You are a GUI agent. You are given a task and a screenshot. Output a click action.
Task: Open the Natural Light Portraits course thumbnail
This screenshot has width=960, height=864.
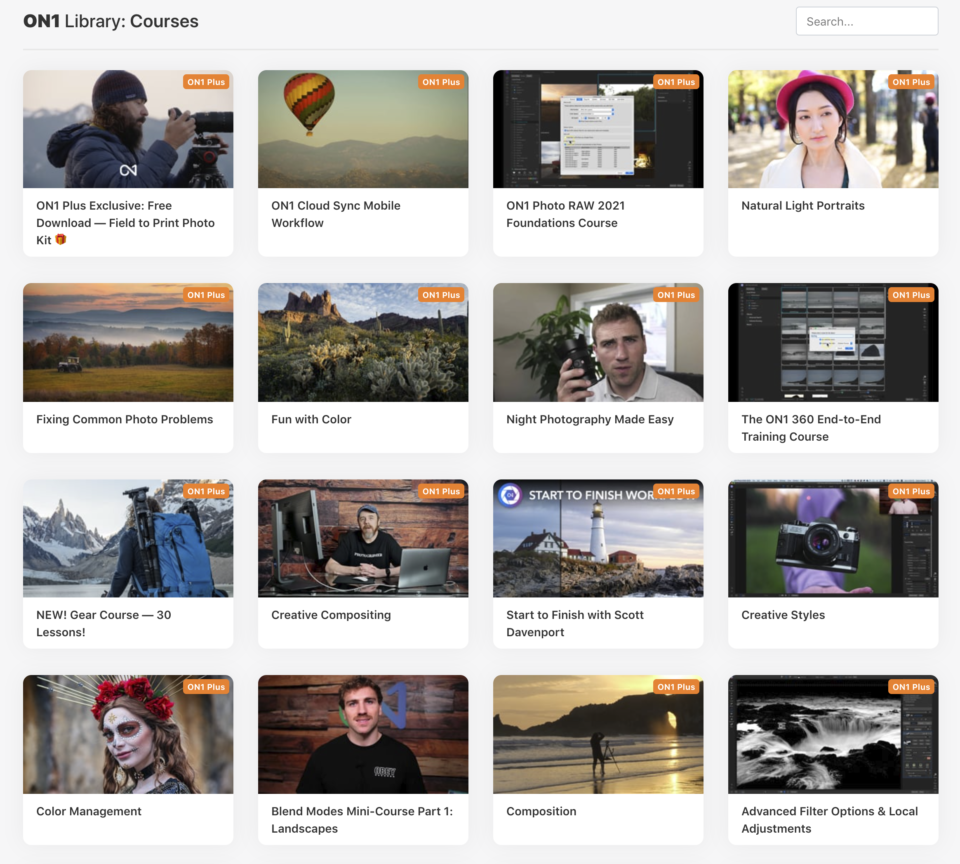coord(832,129)
